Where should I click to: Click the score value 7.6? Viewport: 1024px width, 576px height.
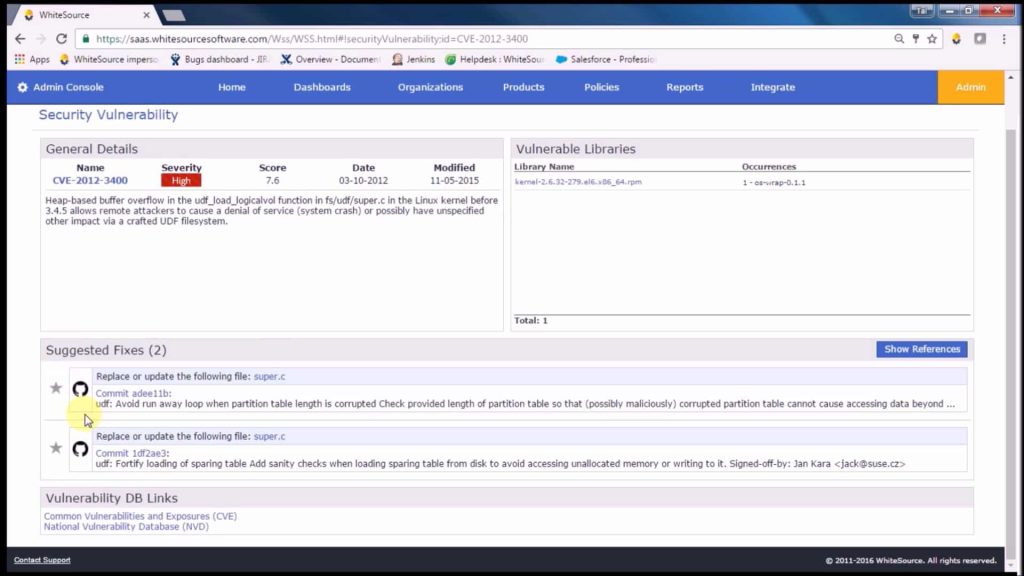(x=272, y=181)
